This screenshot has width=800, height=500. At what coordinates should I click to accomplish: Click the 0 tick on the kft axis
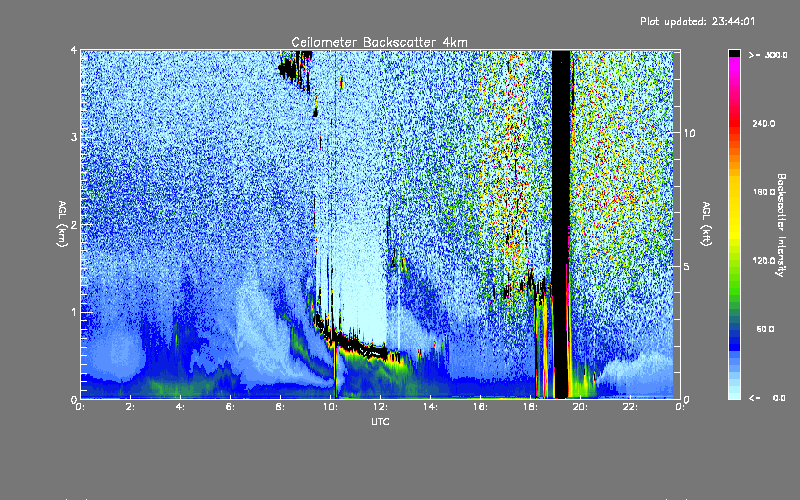[687, 399]
